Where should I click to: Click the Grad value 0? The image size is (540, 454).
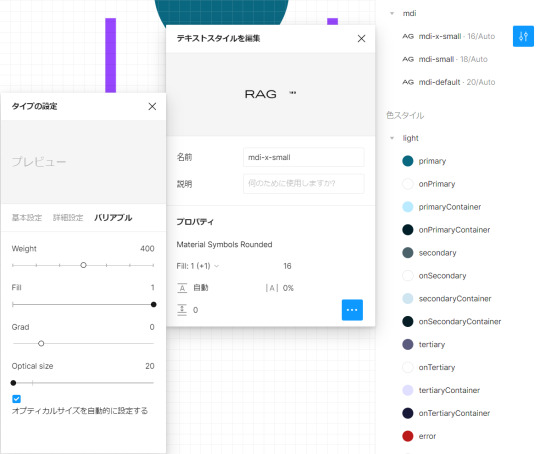[x=152, y=327]
